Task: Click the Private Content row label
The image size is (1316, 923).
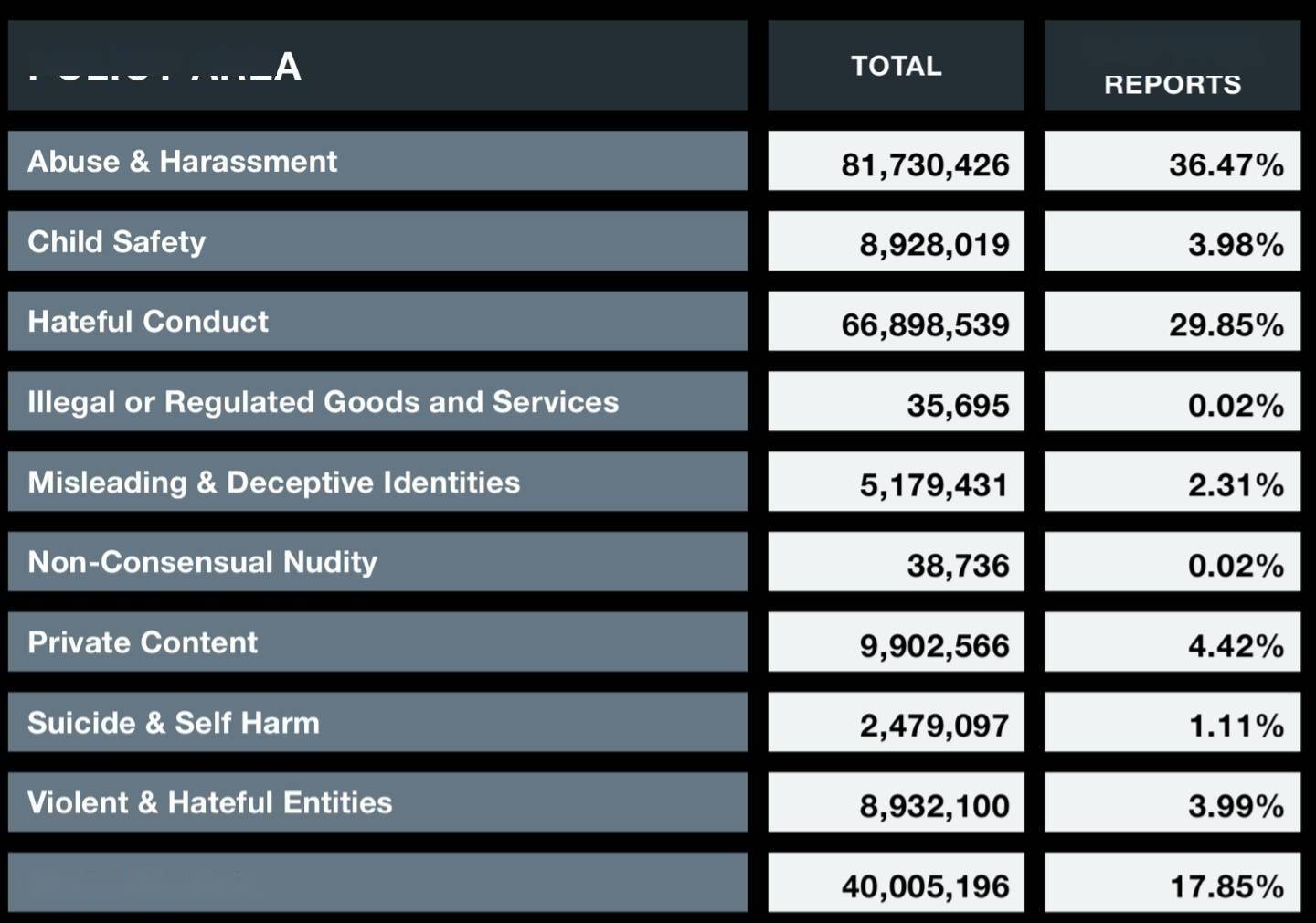Action: (x=143, y=642)
